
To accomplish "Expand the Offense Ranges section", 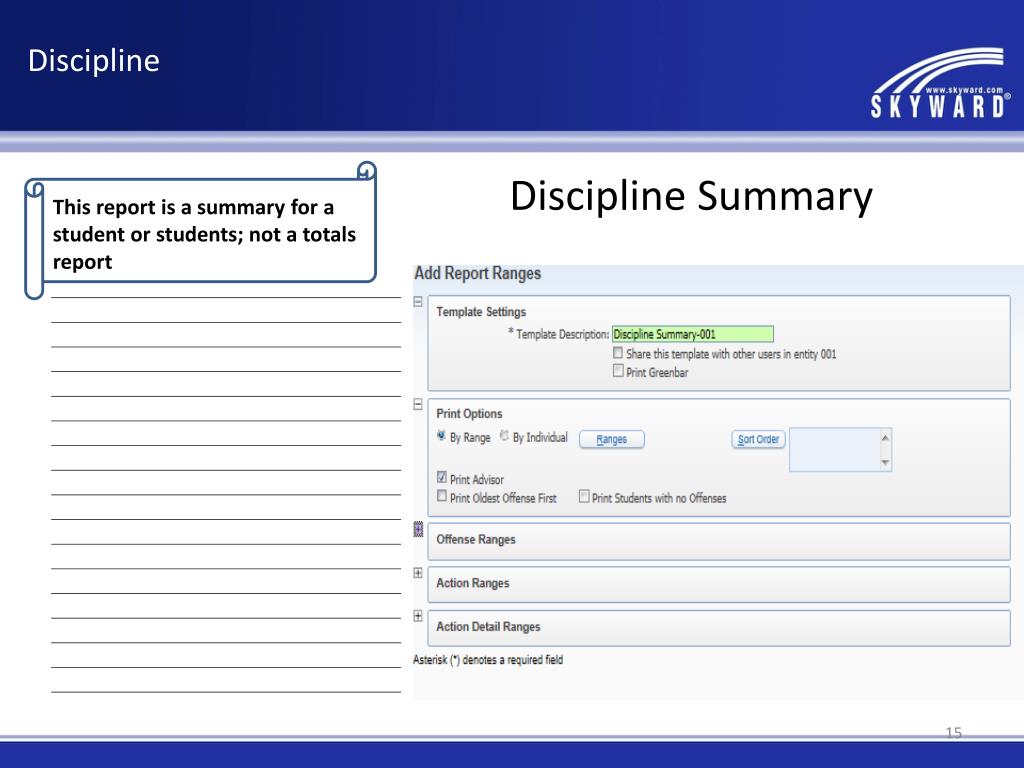I will (x=418, y=530).
